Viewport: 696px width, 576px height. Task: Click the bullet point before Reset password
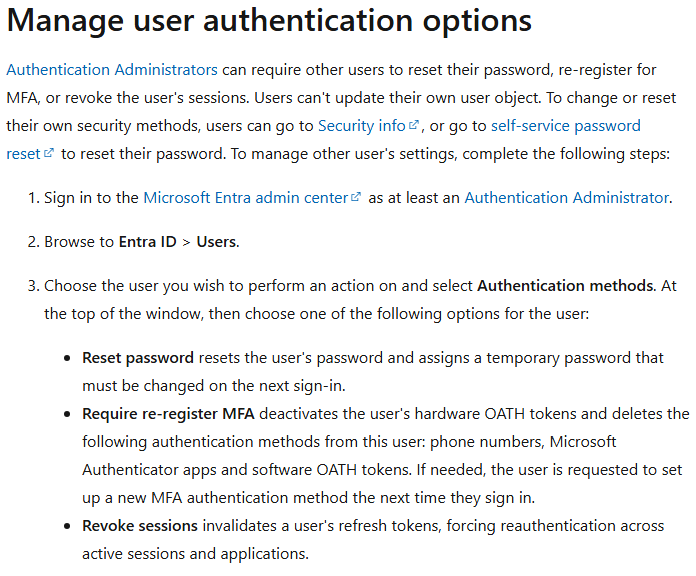click(x=67, y=358)
